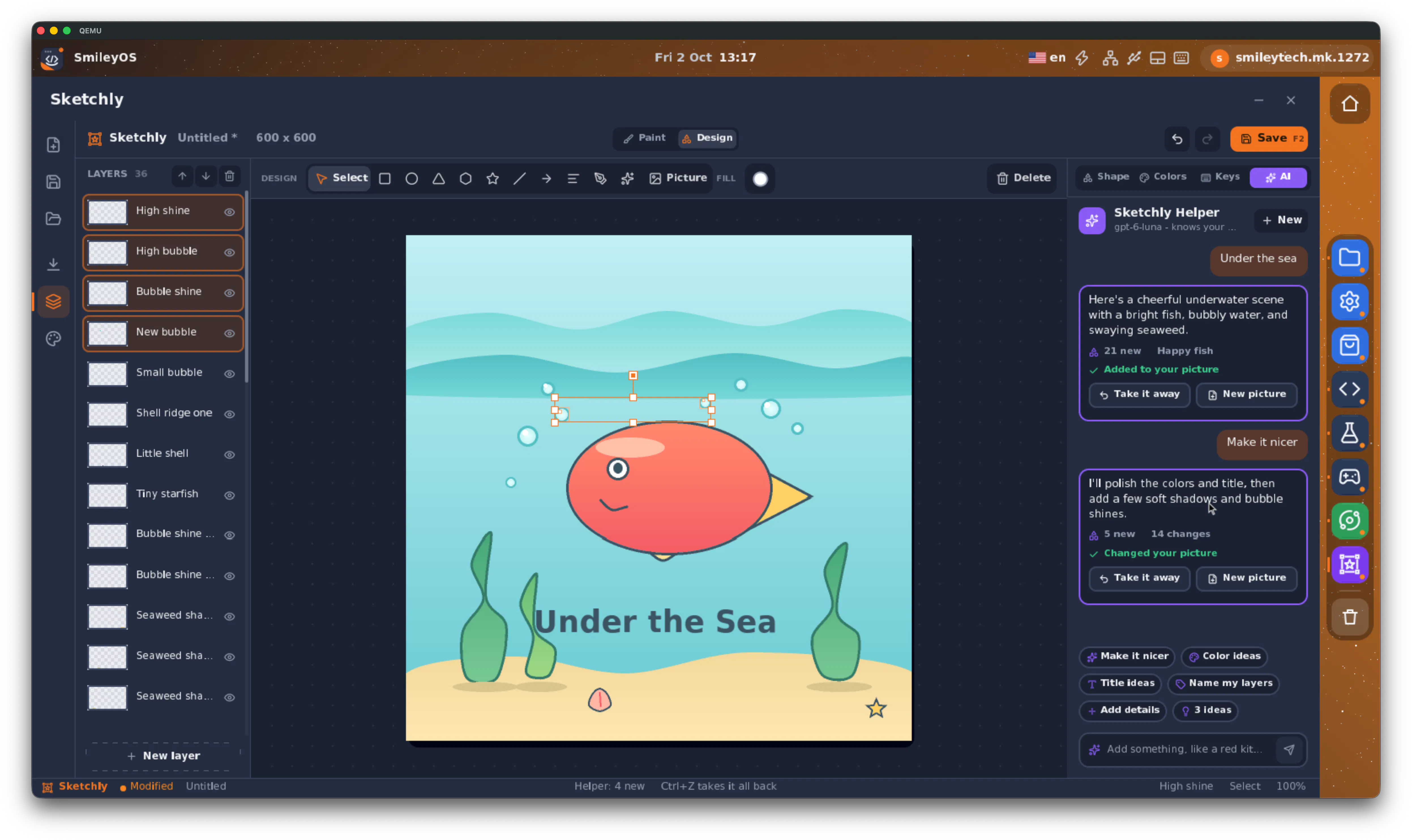Select the sparkle magic tool
The image size is (1412, 840).
627,178
